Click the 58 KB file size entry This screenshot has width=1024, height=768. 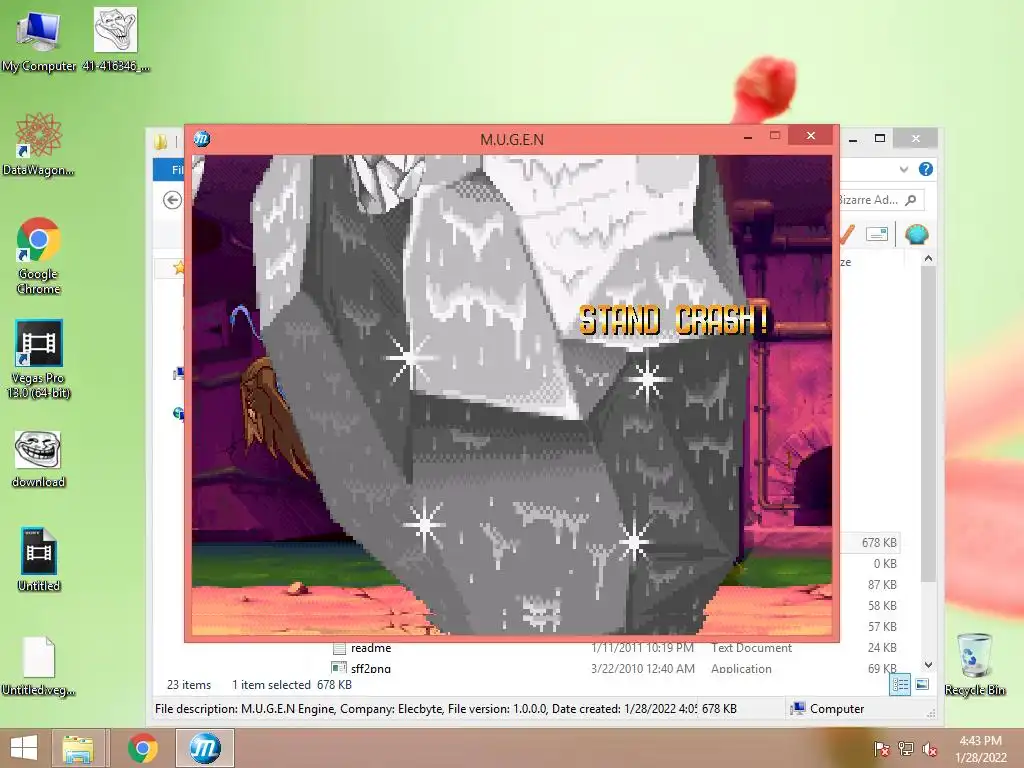point(882,605)
